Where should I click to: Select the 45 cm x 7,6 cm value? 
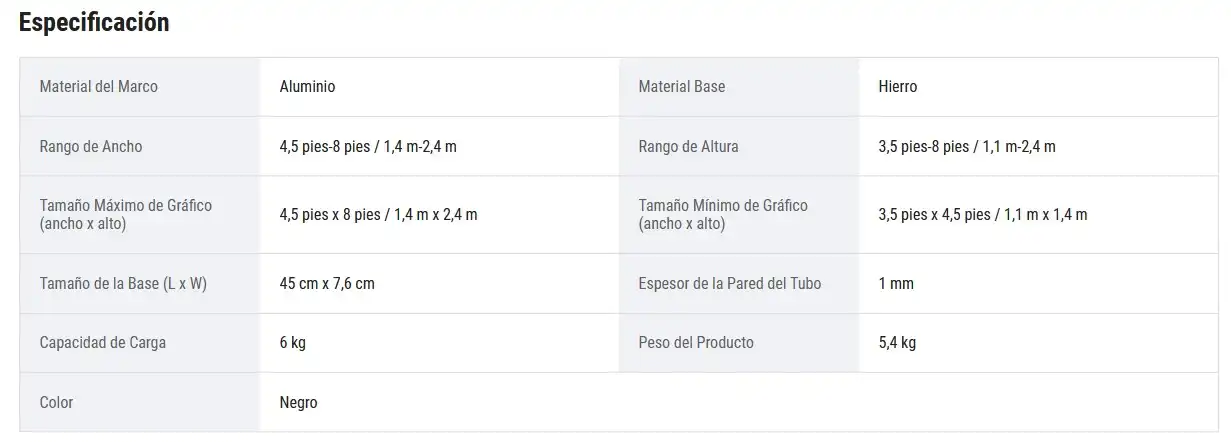(327, 284)
